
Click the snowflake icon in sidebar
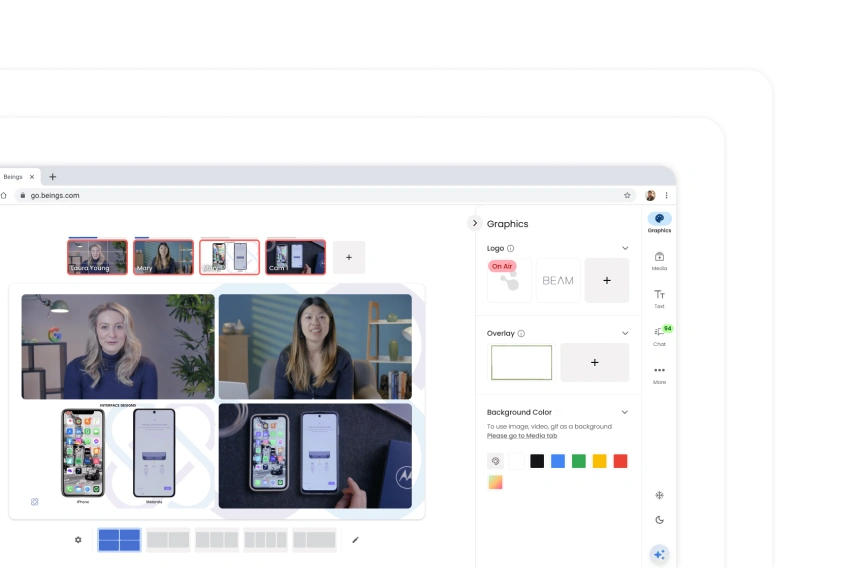(659, 495)
